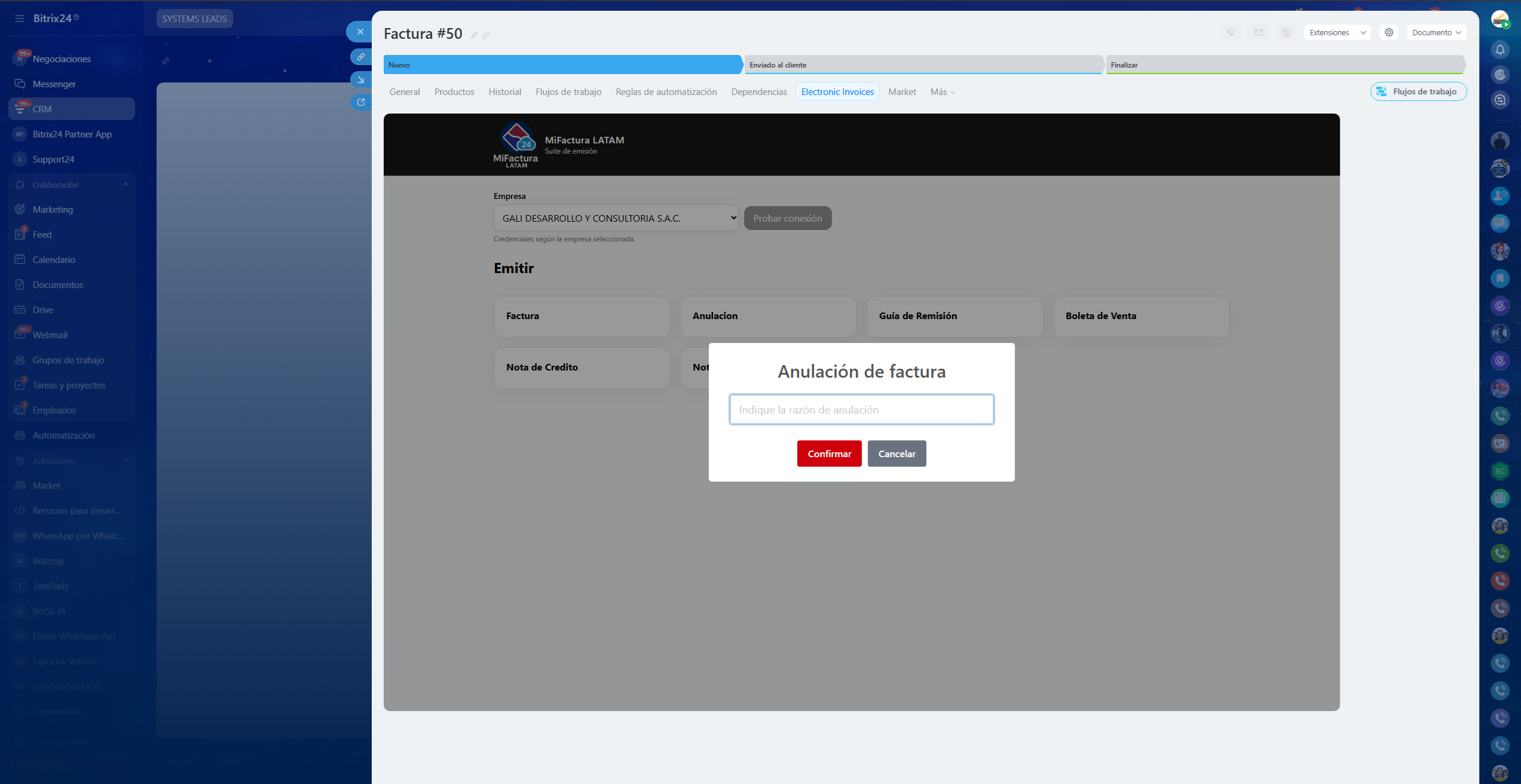
Task: Click the pin icon under SYSTEMS LEADS
Action: click(166, 61)
